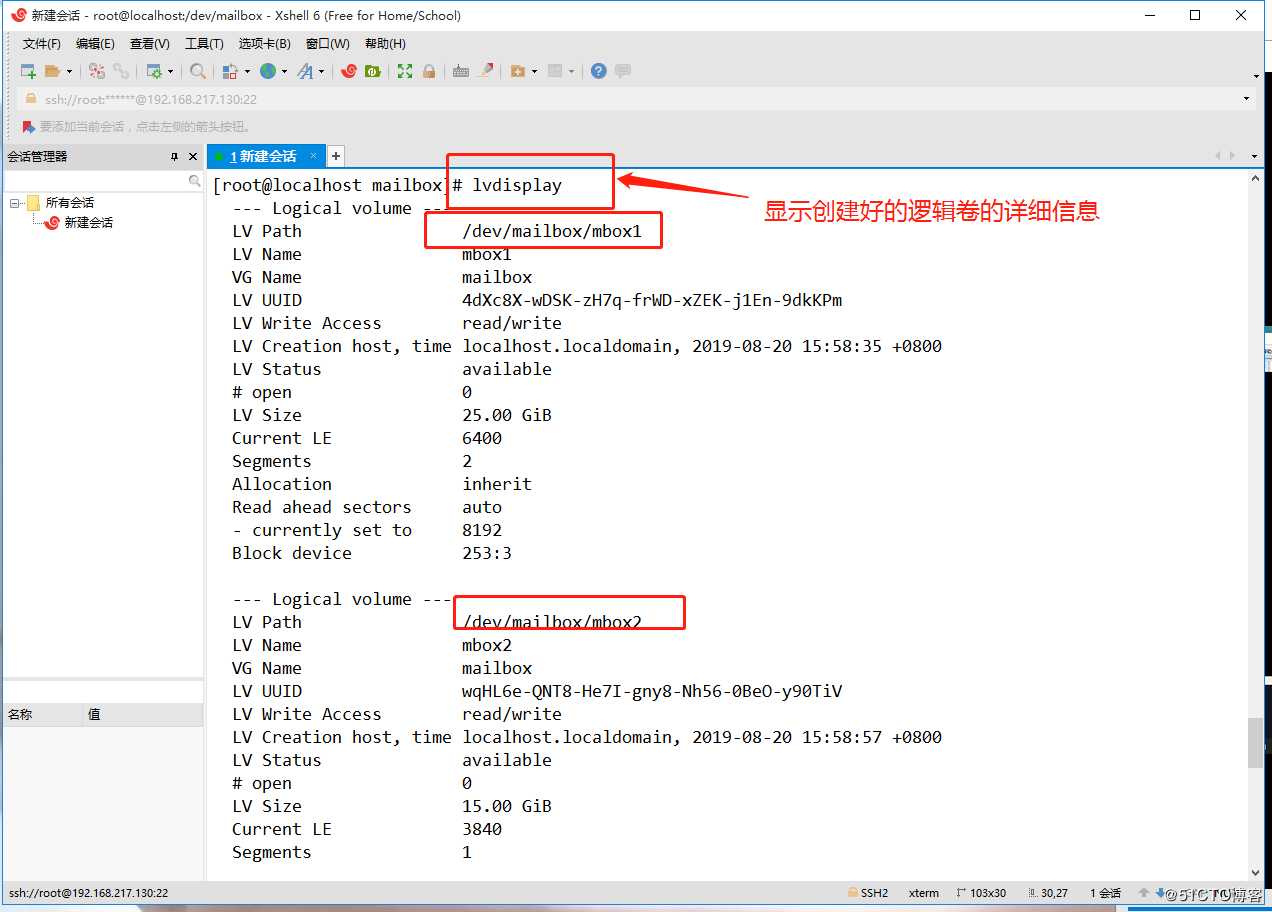Screen dimensions: 1272x912
Task: Open the address bar dropdown on the right
Action: coord(1246,98)
